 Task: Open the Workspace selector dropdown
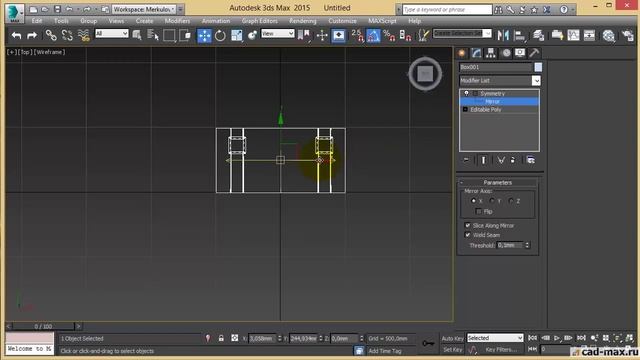144,9
